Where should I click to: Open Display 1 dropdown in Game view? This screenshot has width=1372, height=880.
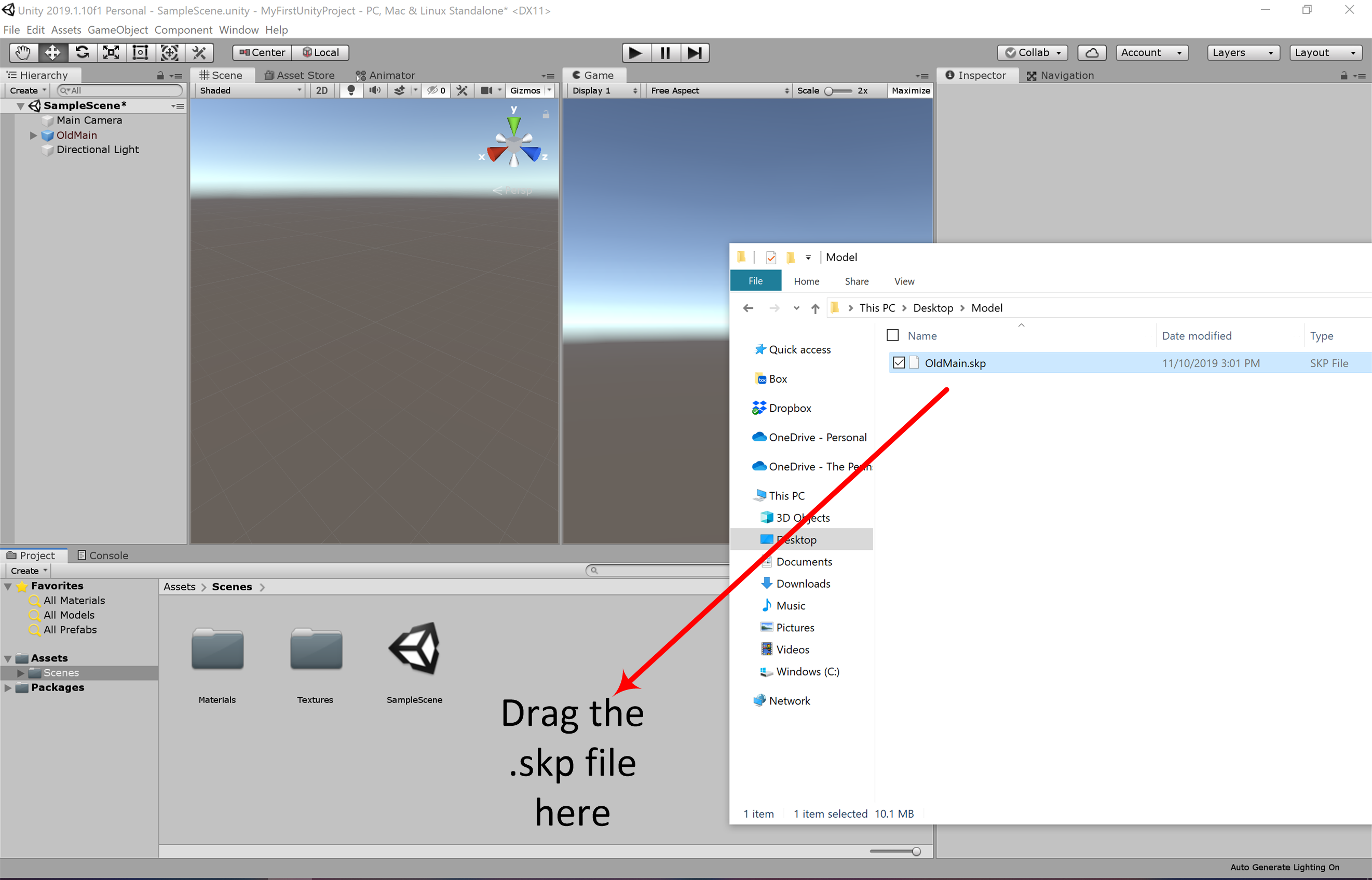[x=604, y=90]
